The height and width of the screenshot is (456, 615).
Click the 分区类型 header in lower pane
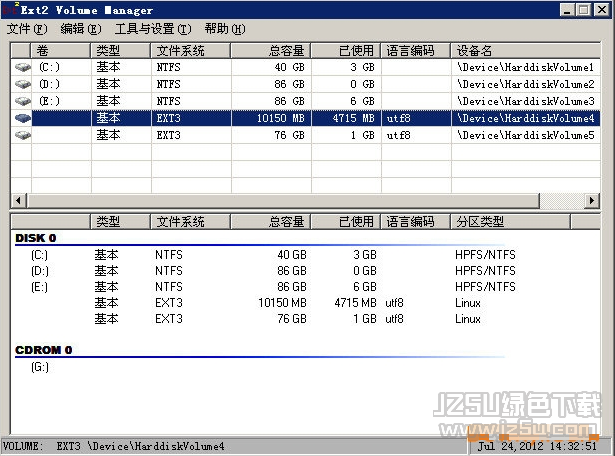pyautogui.click(x=510, y=222)
